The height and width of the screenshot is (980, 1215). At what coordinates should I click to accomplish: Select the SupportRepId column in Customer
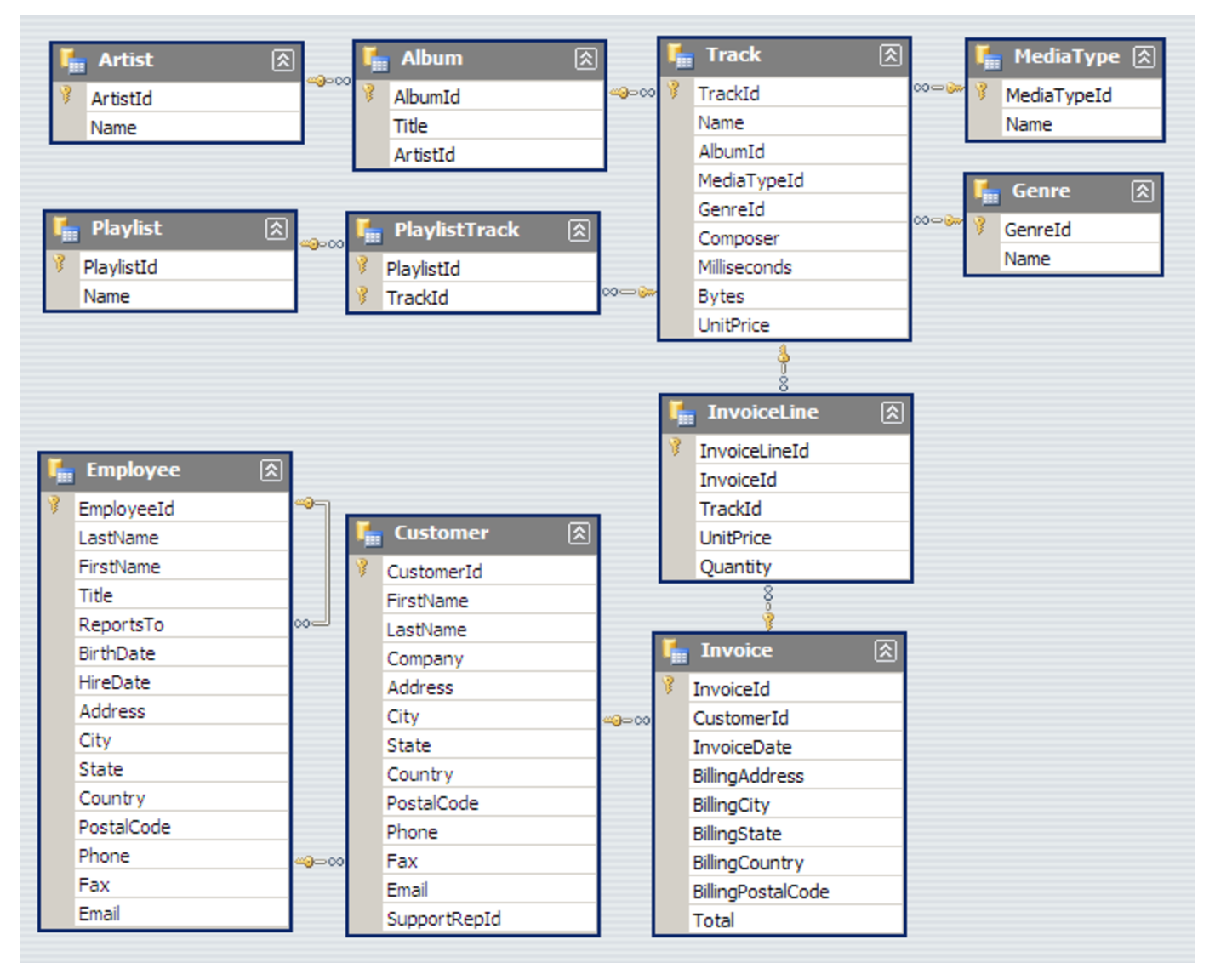coord(490,919)
